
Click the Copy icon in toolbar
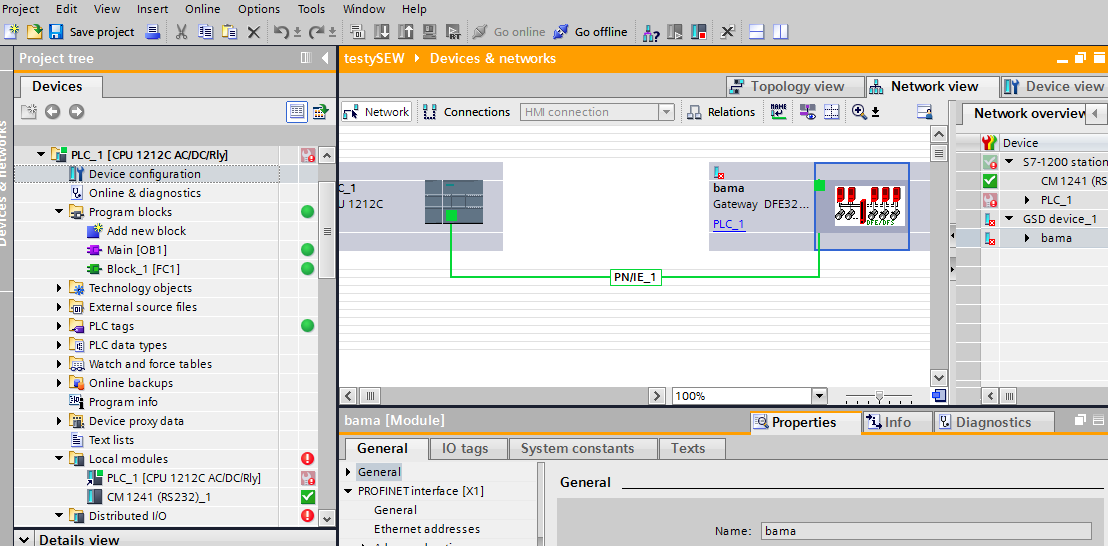(x=206, y=32)
